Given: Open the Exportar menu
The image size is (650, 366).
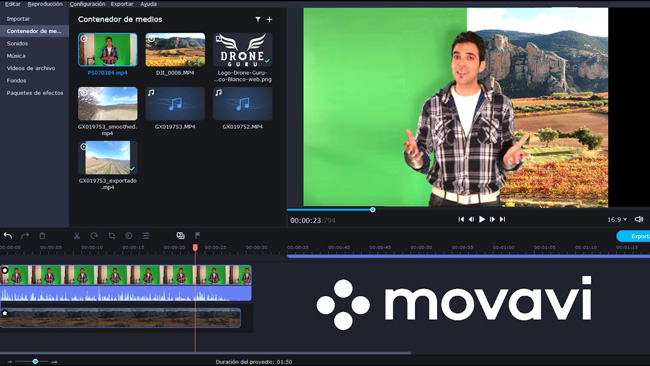Looking at the screenshot, I should pyautogui.click(x=122, y=4).
